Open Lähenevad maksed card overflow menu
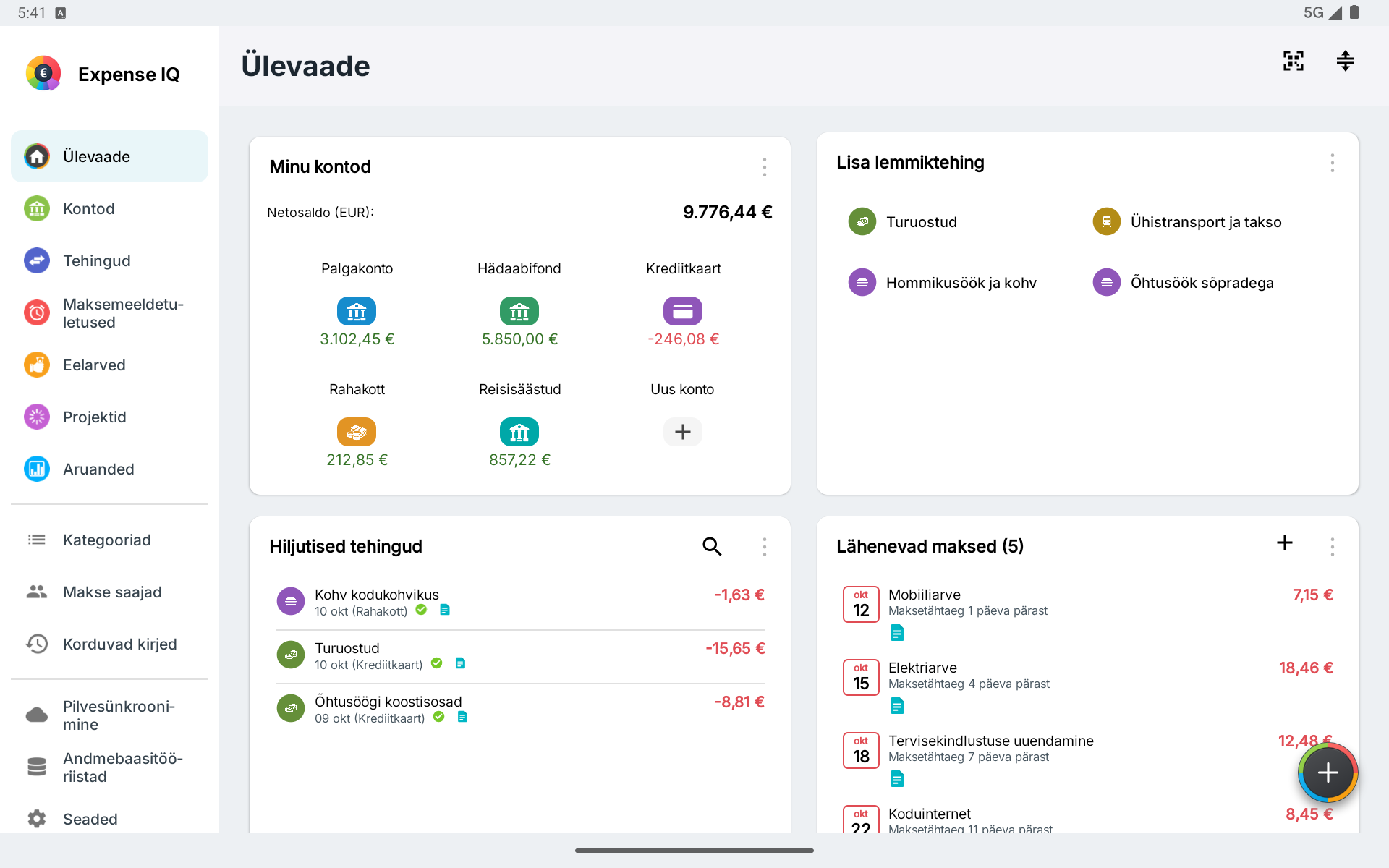The height and width of the screenshot is (868, 1389). [x=1333, y=546]
